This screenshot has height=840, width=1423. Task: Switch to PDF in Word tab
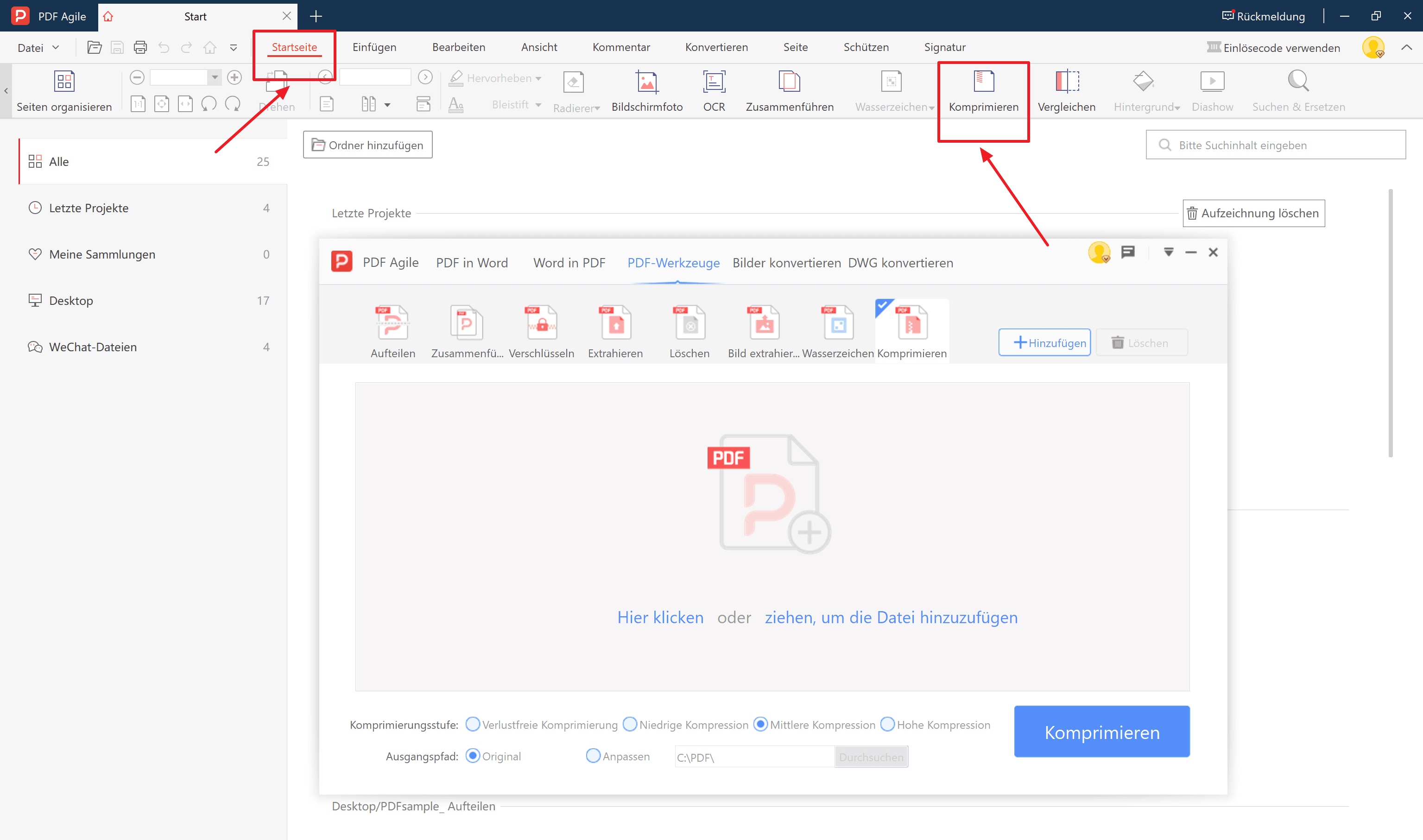tap(472, 263)
